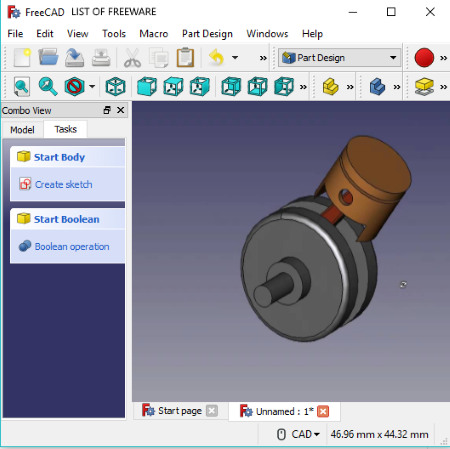Open the View menu

(x=77, y=34)
